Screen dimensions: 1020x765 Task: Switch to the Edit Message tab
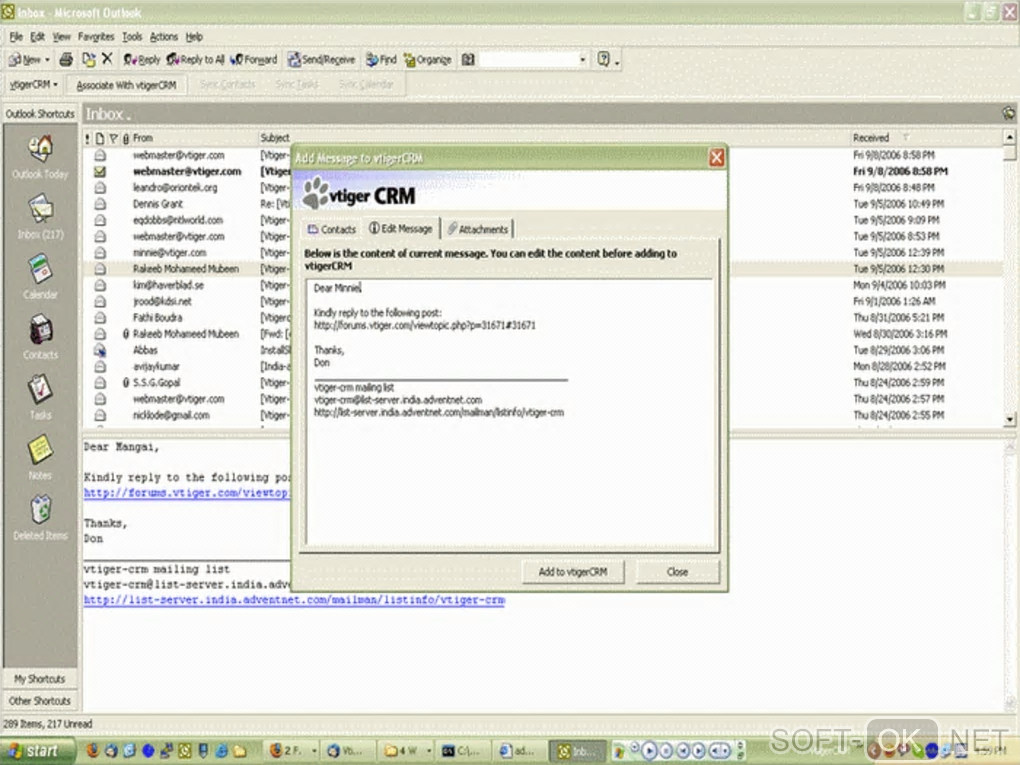pyautogui.click(x=401, y=228)
